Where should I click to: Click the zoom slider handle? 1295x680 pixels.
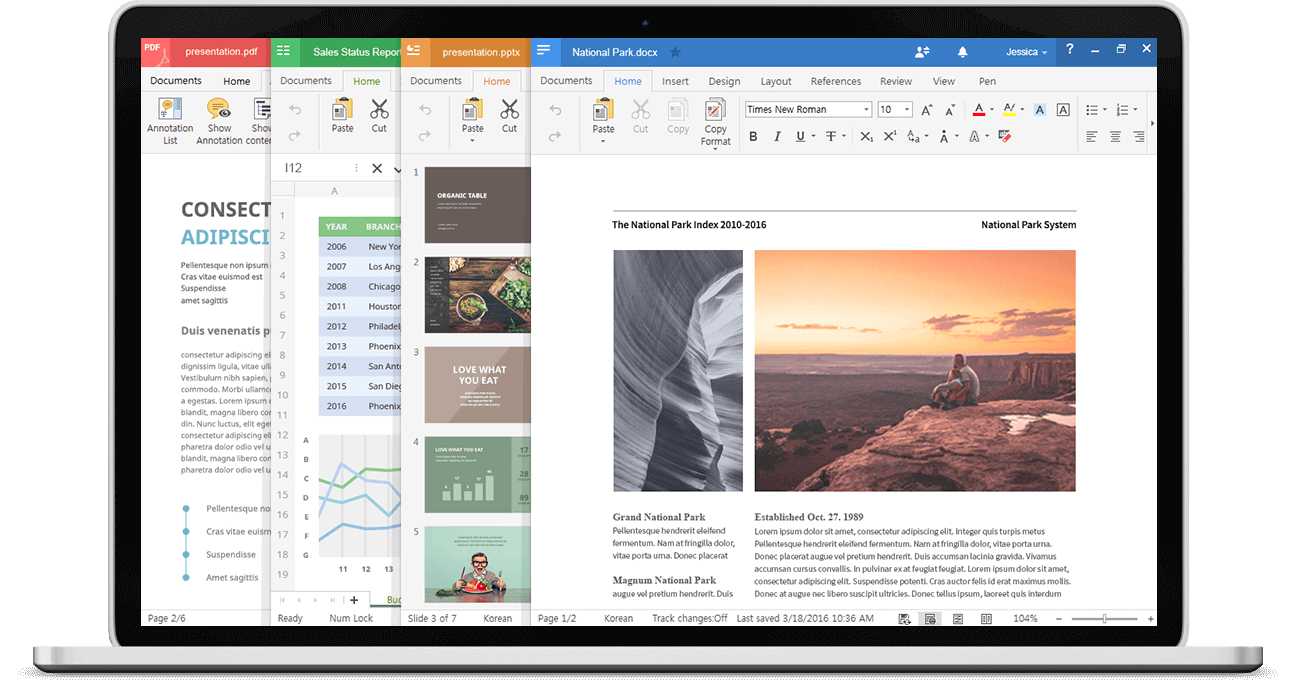[x=1105, y=619]
